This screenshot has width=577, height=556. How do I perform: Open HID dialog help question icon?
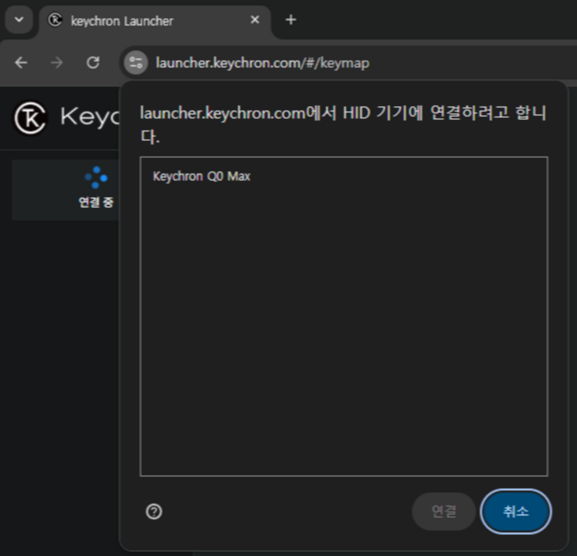(154, 511)
